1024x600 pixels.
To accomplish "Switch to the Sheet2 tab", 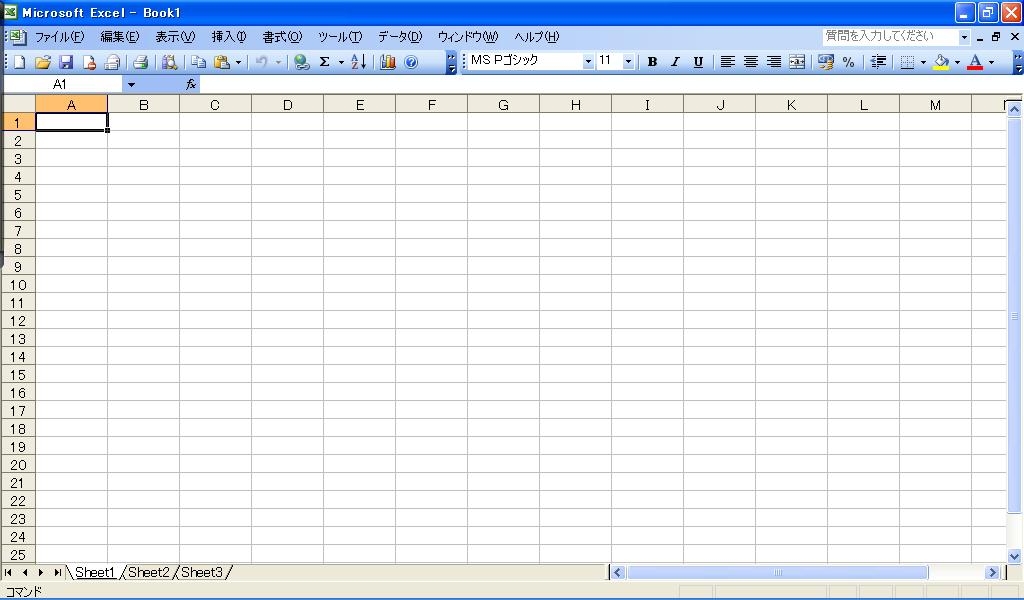I will point(149,573).
